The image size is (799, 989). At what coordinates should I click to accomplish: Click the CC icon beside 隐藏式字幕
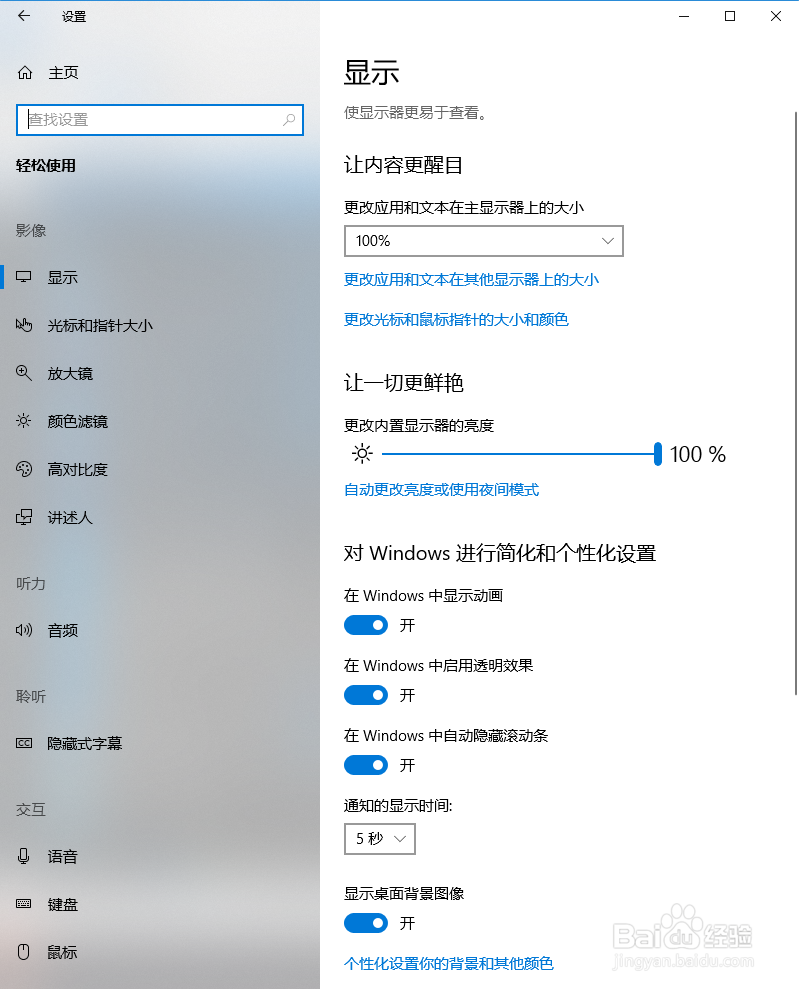point(24,743)
